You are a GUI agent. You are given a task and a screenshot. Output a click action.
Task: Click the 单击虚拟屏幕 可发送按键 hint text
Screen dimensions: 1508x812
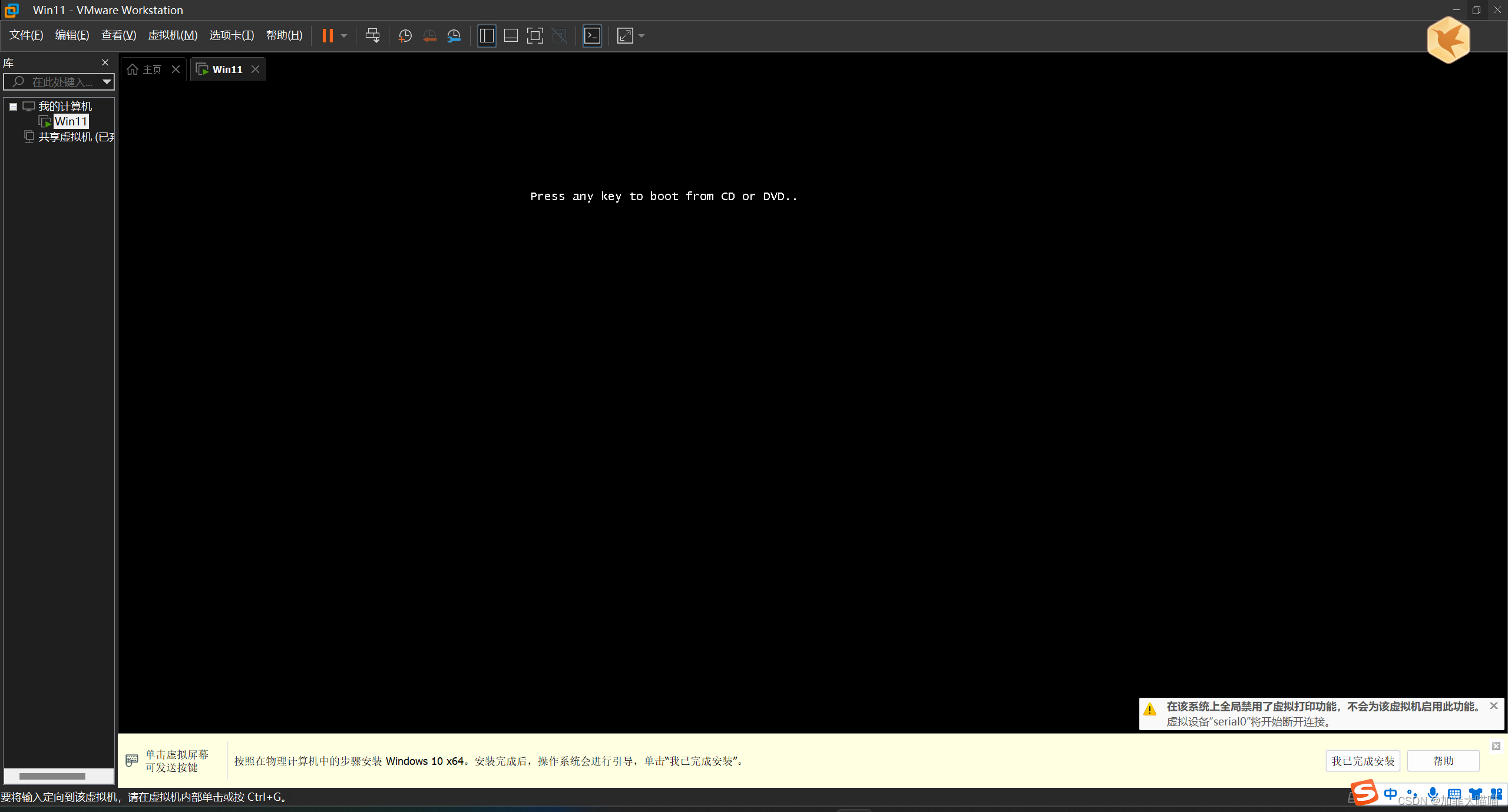click(x=177, y=761)
